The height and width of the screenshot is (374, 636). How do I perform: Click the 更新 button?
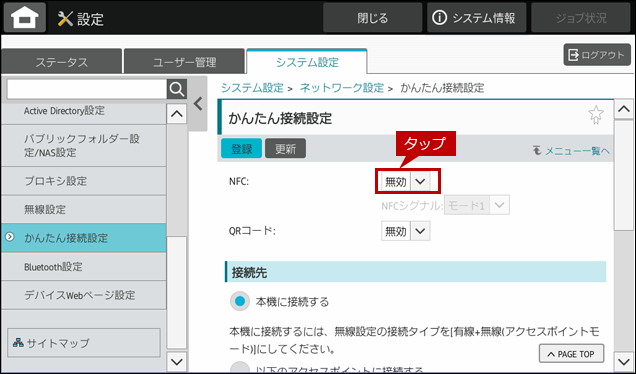tap(286, 148)
